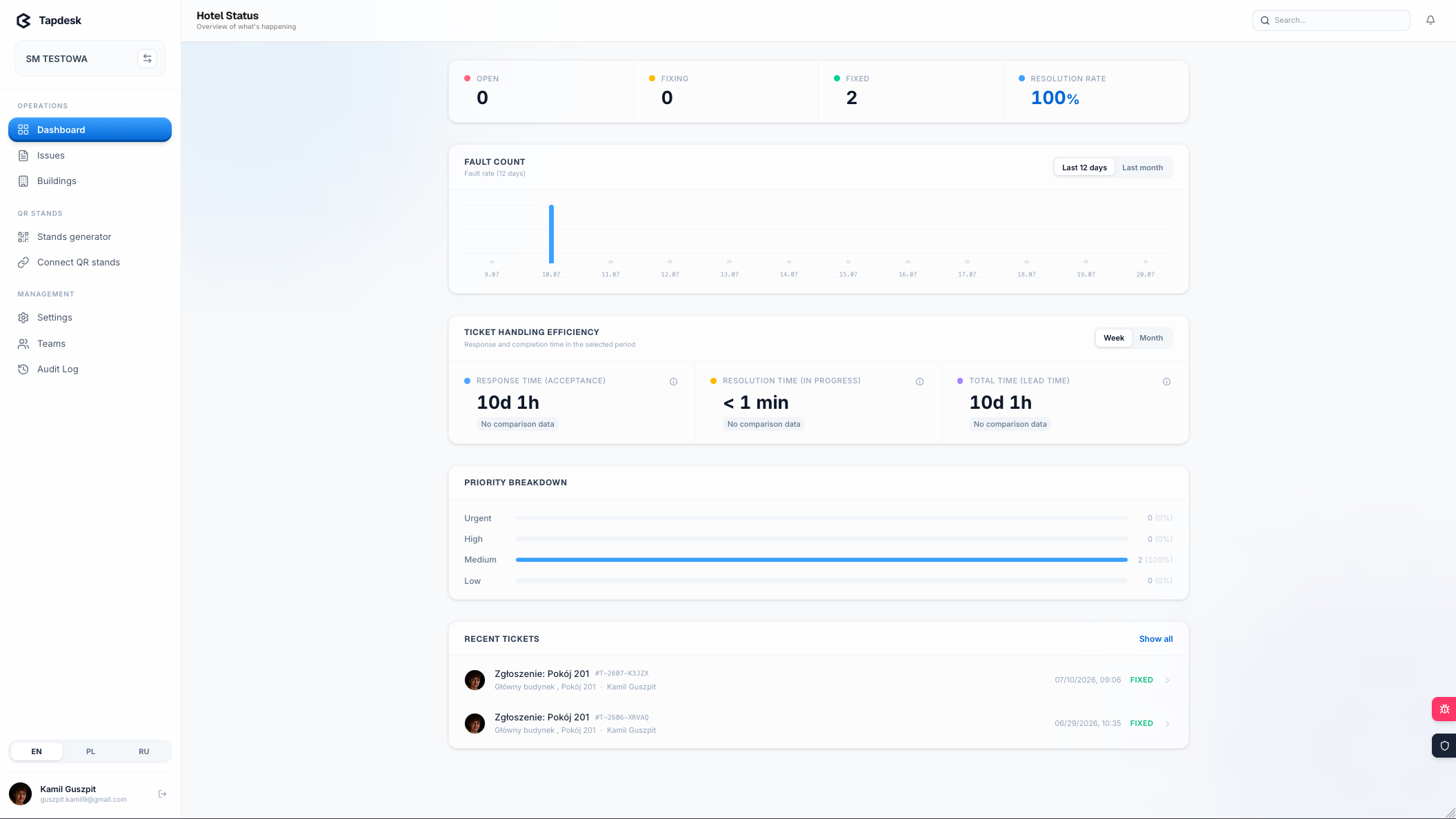This screenshot has width=1456, height=819.
Task: Click the FIXED status on ticket #T-2606-XRVAQ
Action: tap(1141, 723)
